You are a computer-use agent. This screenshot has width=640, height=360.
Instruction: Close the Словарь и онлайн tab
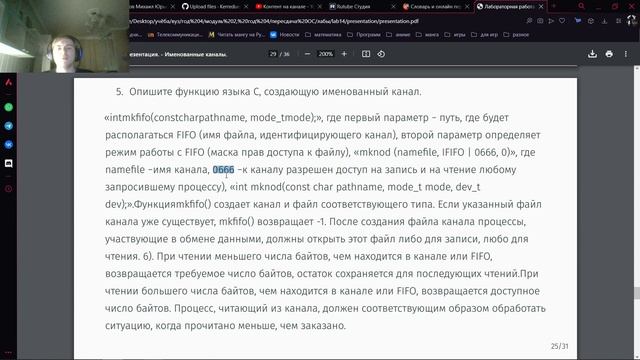point(467,7)
